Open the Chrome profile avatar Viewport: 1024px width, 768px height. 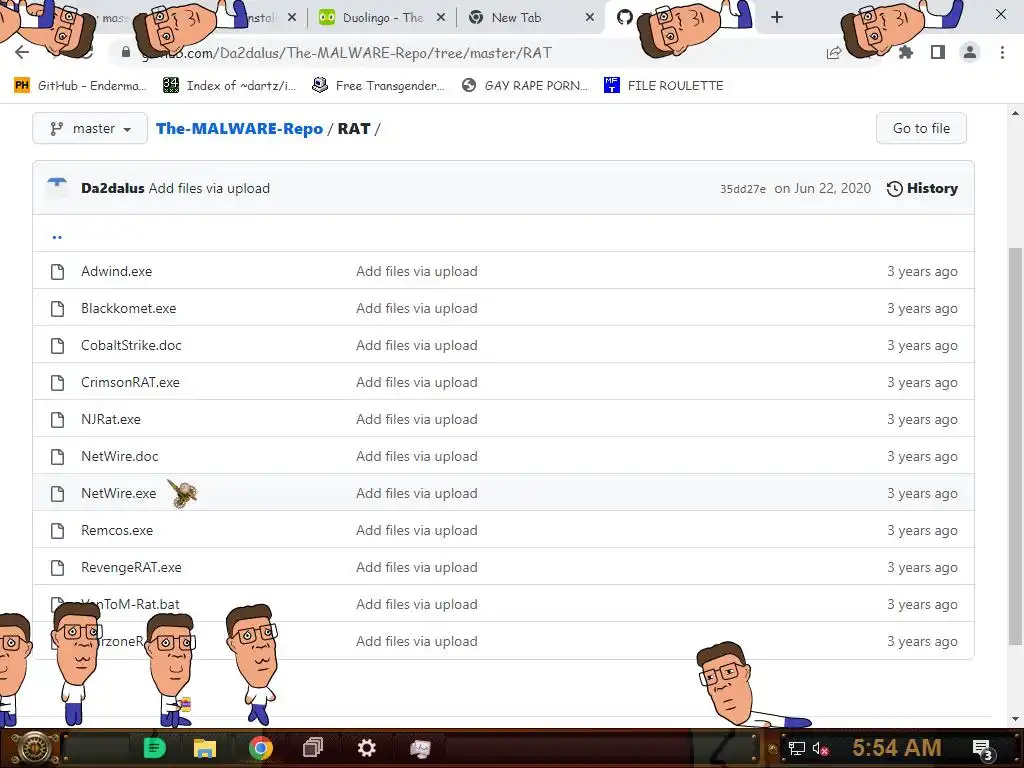[x=970, y=52]
